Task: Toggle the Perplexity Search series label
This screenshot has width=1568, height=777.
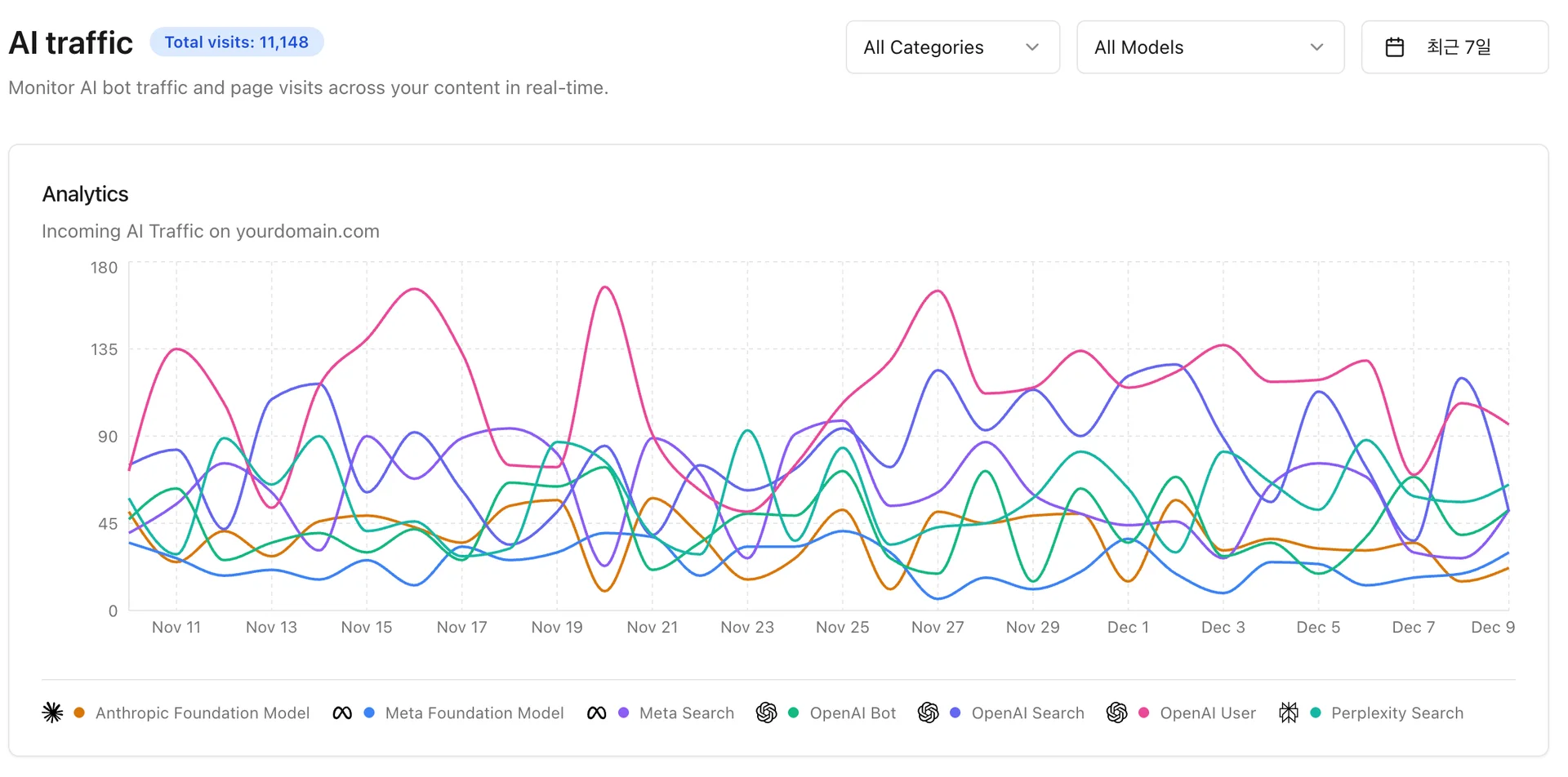Action: (x=1396, y=713)
